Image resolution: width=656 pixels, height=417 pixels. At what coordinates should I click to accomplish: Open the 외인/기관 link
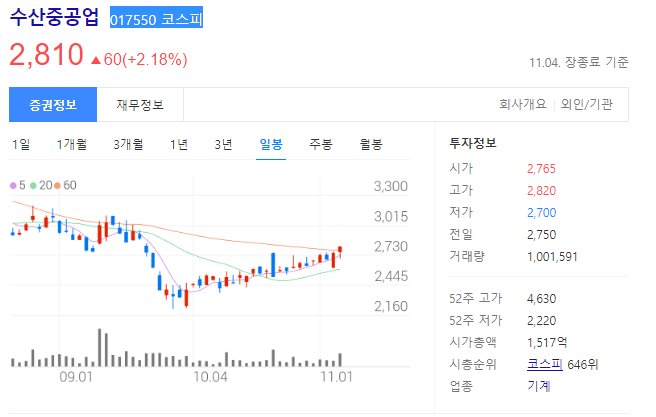(587, 104)
